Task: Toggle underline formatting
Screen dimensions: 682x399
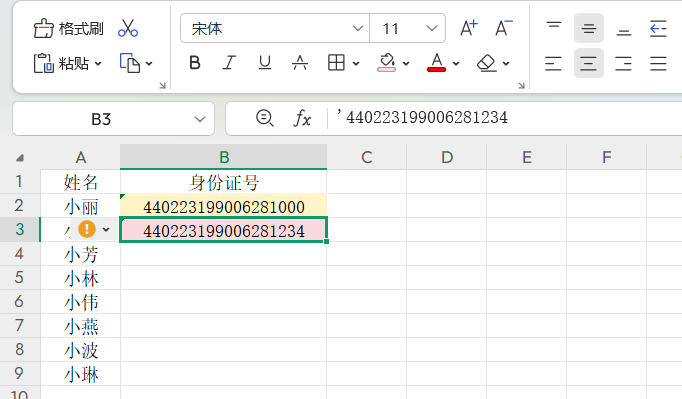Action: 264,63
